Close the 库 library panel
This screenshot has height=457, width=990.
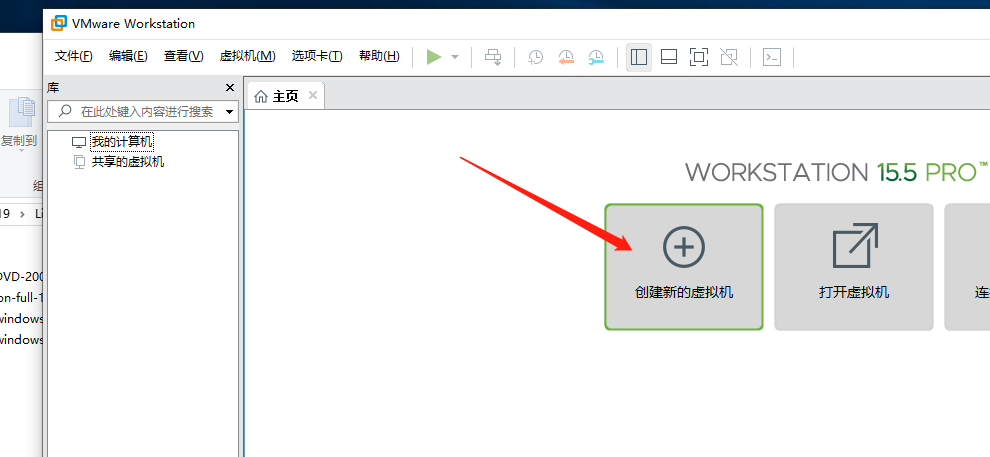230,88
